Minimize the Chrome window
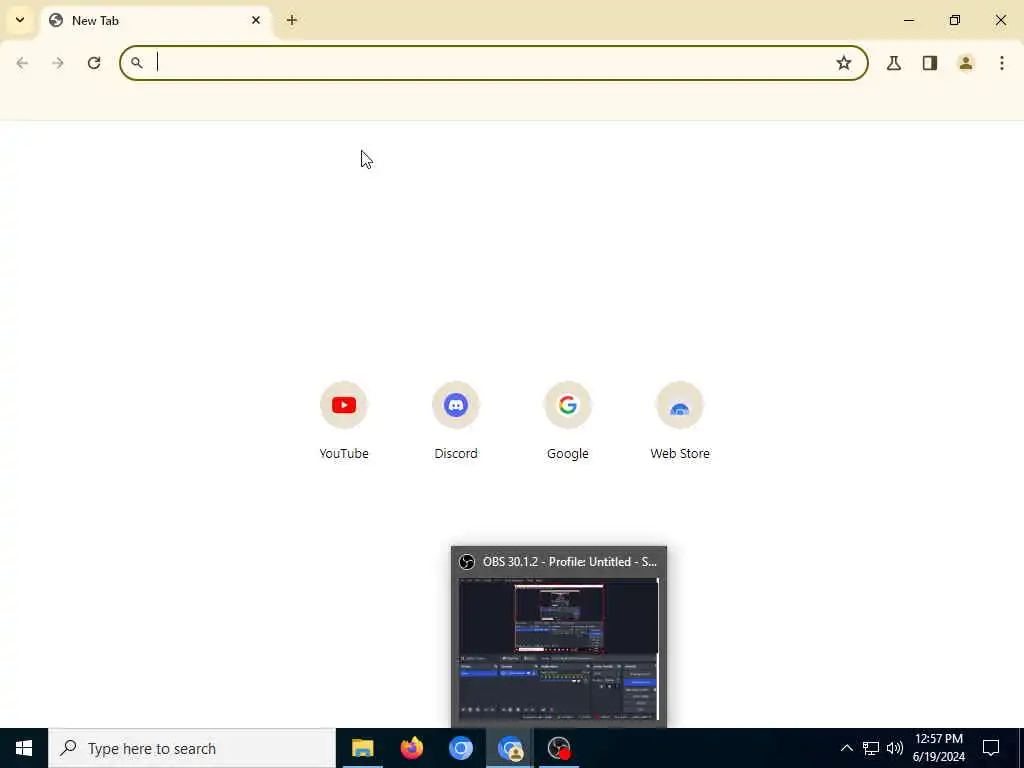Viewport: 1024px width, 768px height. click(908, 20)
